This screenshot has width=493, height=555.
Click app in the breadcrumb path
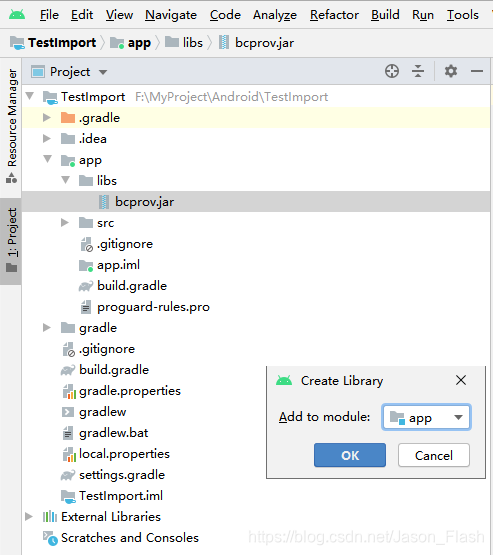pos(139,43)
